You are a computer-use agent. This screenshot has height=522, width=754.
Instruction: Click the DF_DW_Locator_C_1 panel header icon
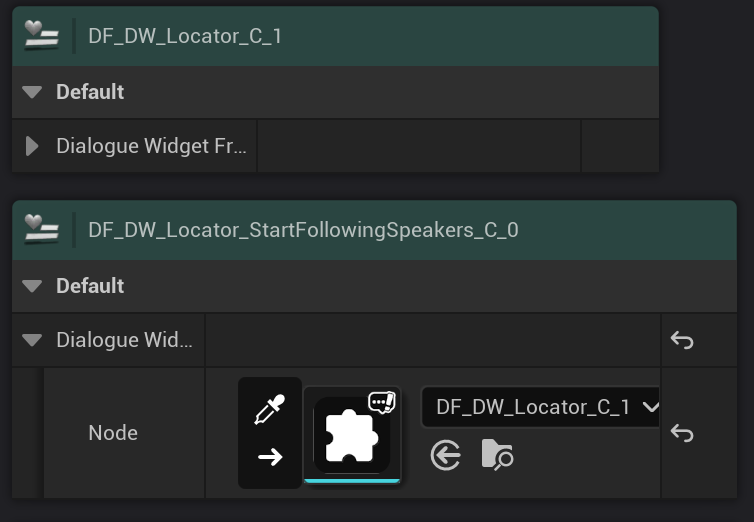43,36
